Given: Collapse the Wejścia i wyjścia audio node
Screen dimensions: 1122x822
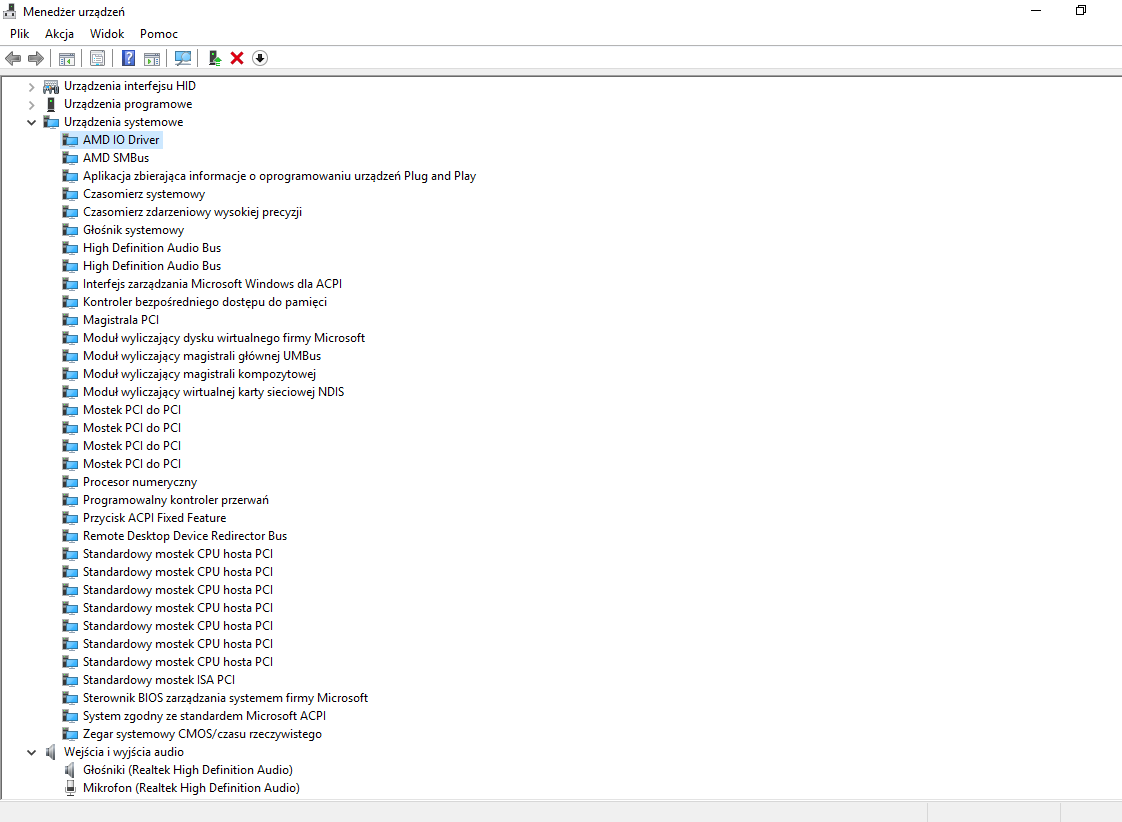Looking at the screenshot, I should coord(31,752).
